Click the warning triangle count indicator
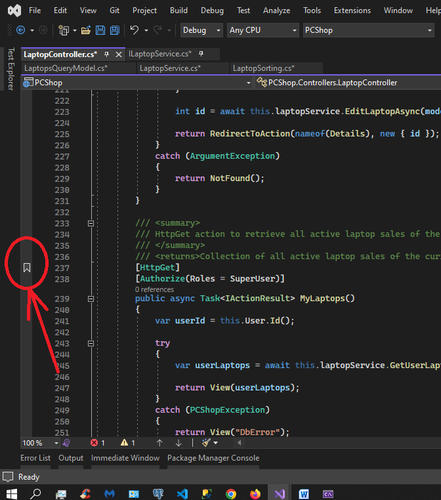Viewport: 441px width, 500px height. coord(128,443)
